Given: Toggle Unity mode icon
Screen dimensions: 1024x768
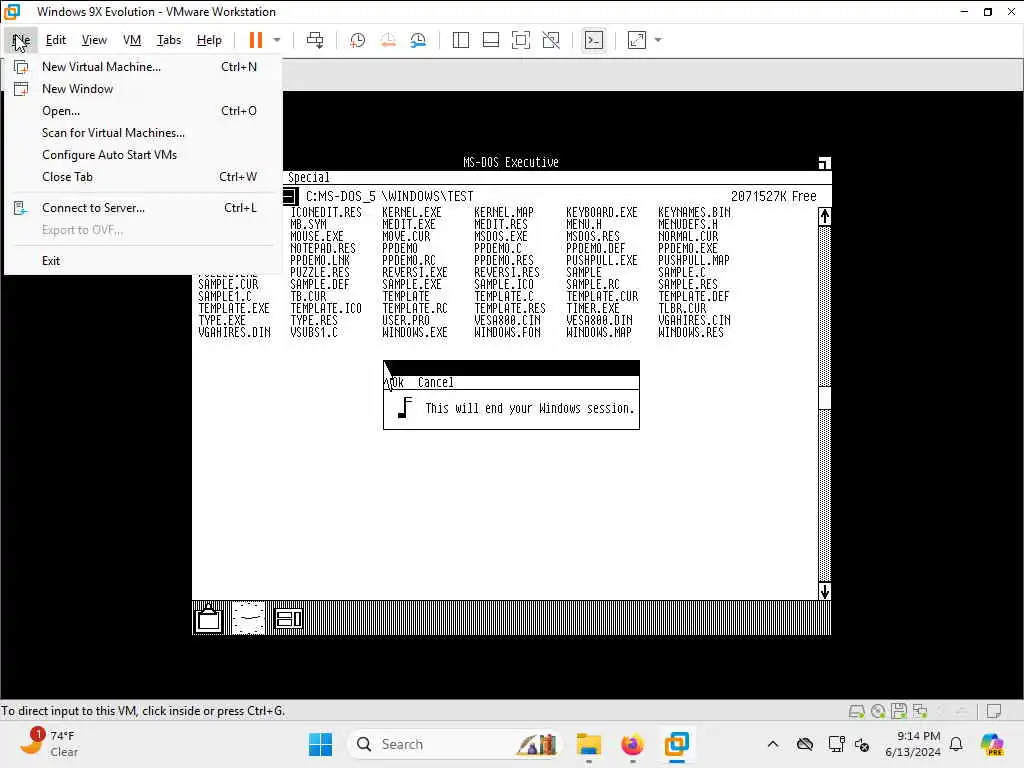Looking at the screenshot, I should [551, 40].
